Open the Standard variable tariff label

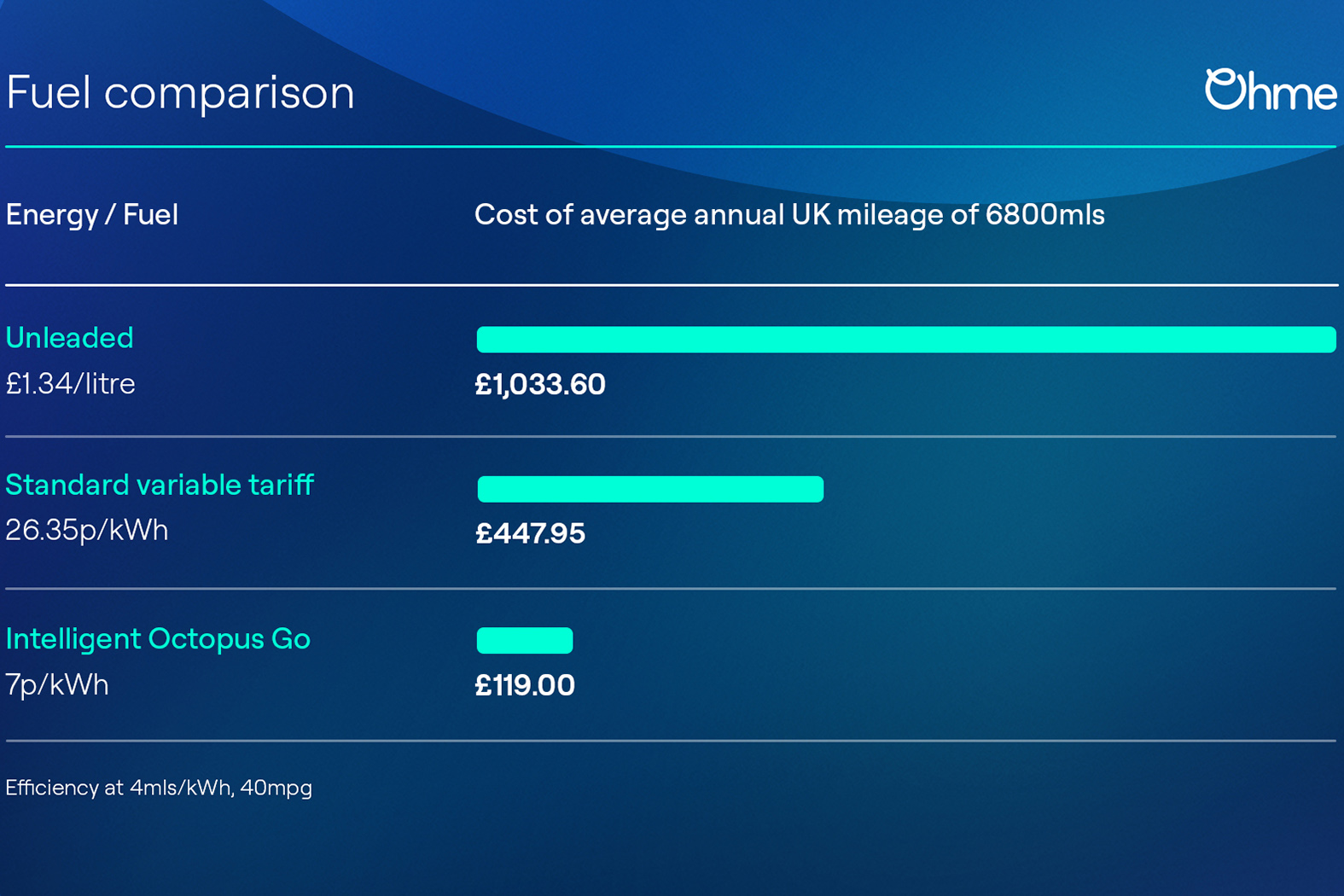click(160, 485)
